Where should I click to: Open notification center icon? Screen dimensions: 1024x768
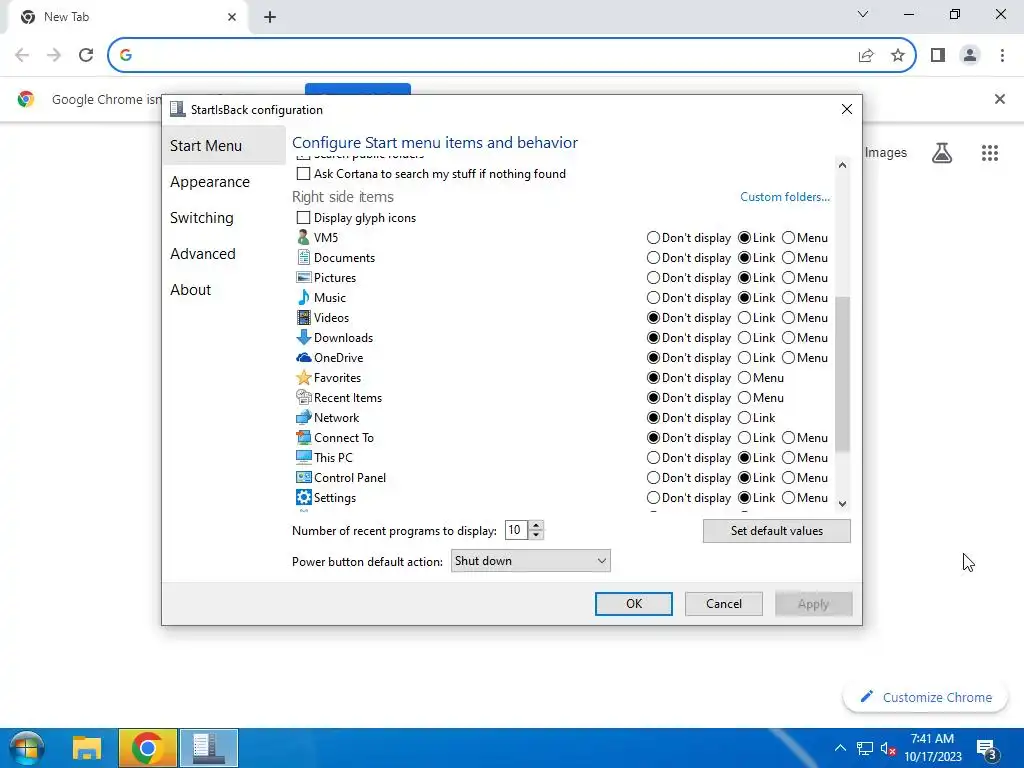click(x=985, y=748)
